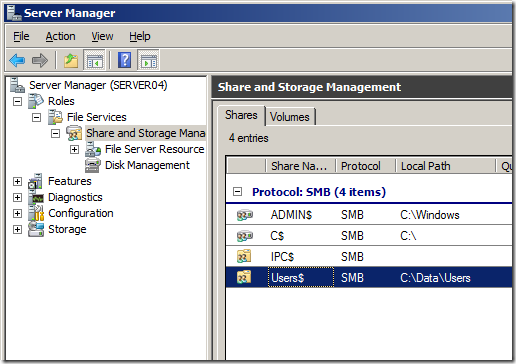Viewport: 516px width, 364px height.
Task: Sort by the Local Path column header
Action: click(446, 166)
